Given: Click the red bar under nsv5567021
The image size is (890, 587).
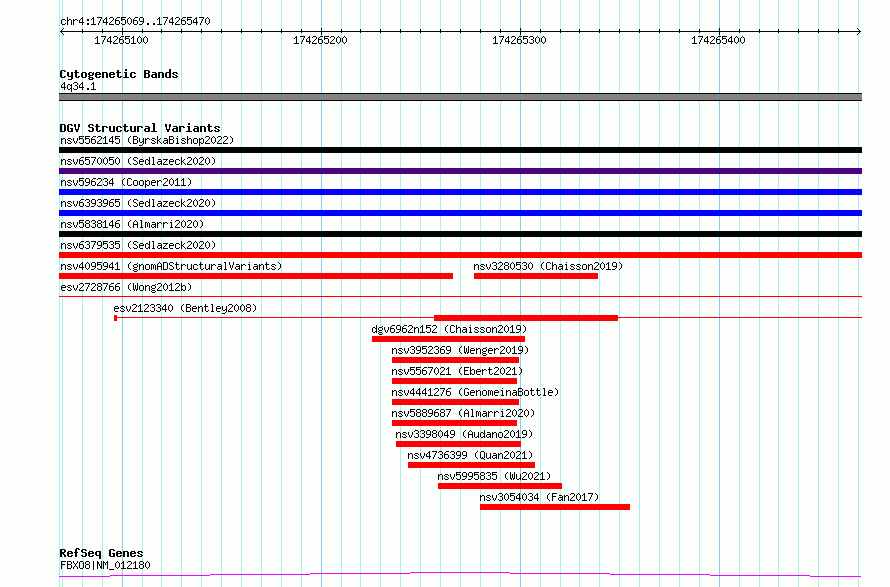Looking at the screenshot, I should pyautogui.click(x=454, y=381).
